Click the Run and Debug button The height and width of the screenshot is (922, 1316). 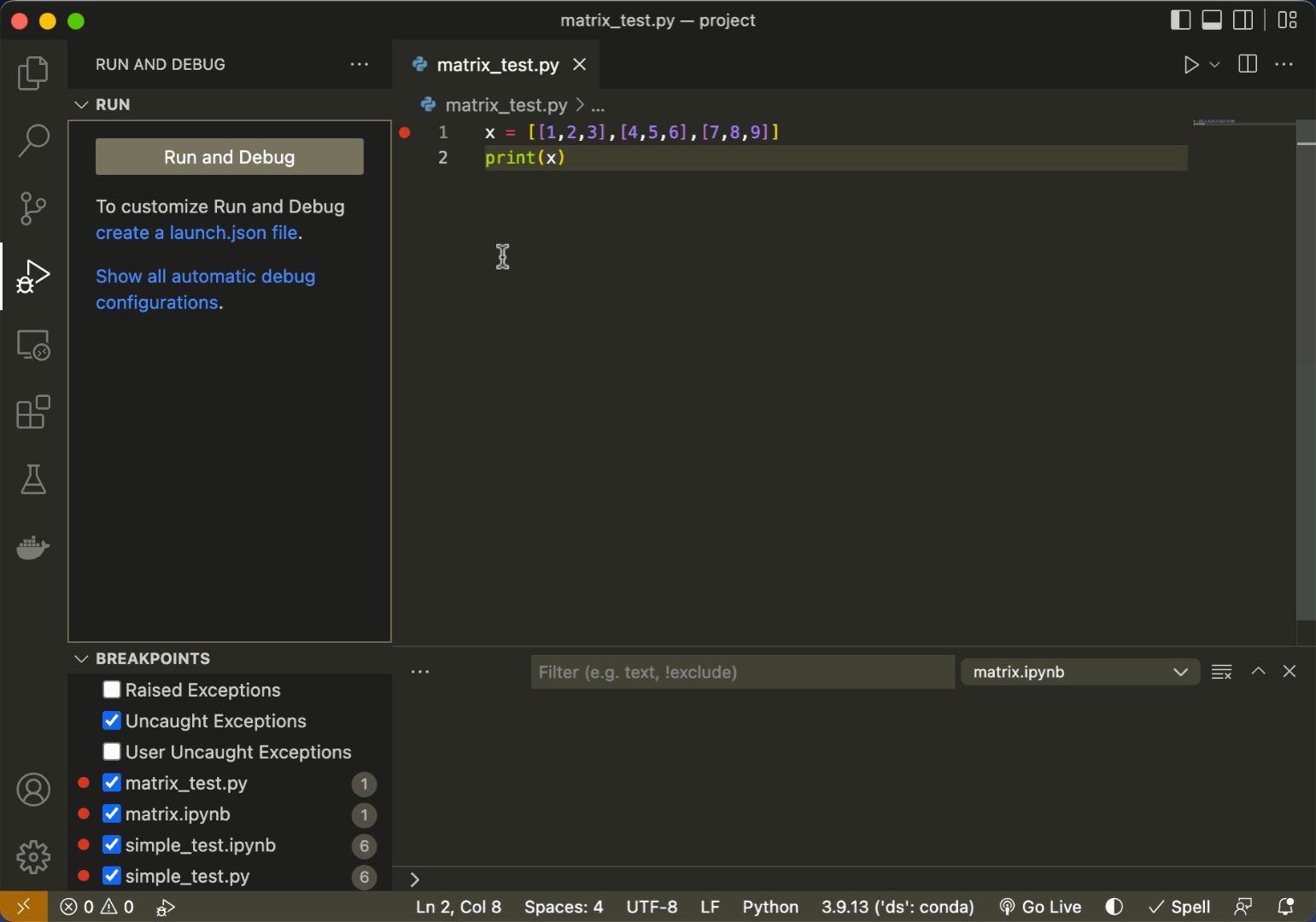(x=230, y=157)
